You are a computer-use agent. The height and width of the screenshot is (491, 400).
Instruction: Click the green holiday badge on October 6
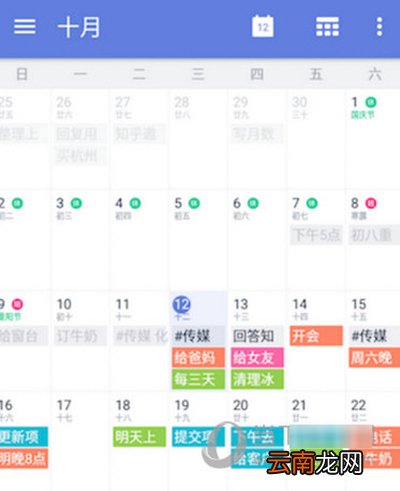(x=253, y=203)
